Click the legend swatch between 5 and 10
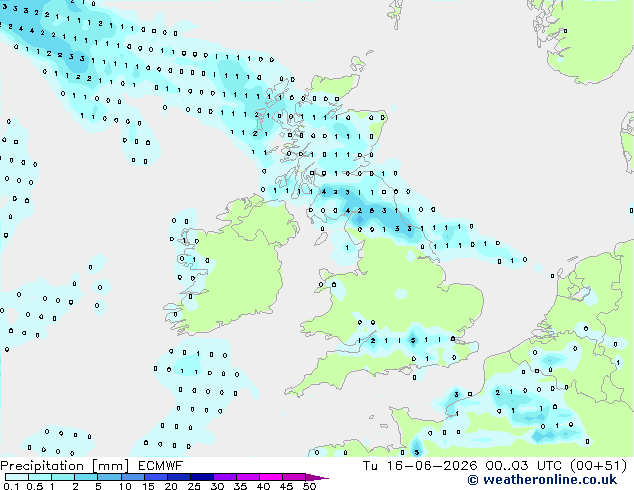The image size is (634, 490). pos(109,477)
